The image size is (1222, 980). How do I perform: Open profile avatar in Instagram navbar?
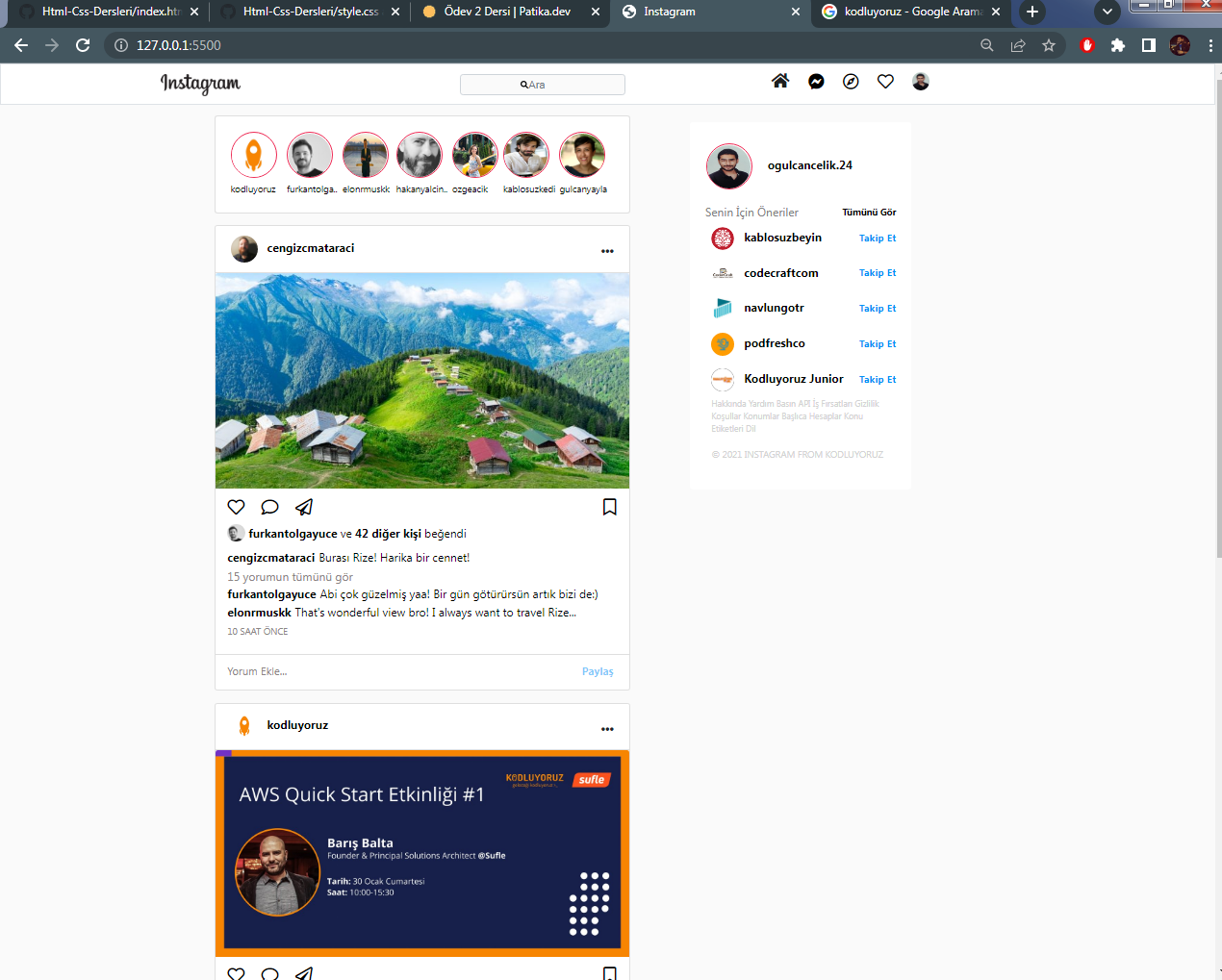(x=921, y=82)
